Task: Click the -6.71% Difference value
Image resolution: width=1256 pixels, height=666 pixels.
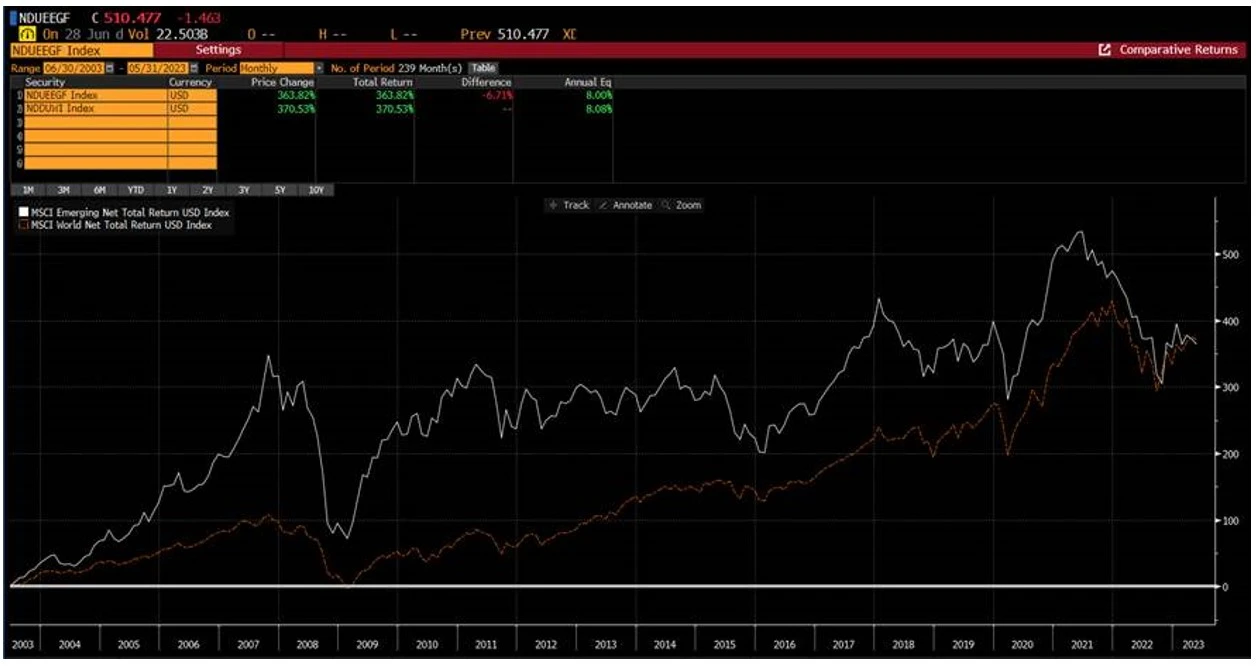Action: 496,95
